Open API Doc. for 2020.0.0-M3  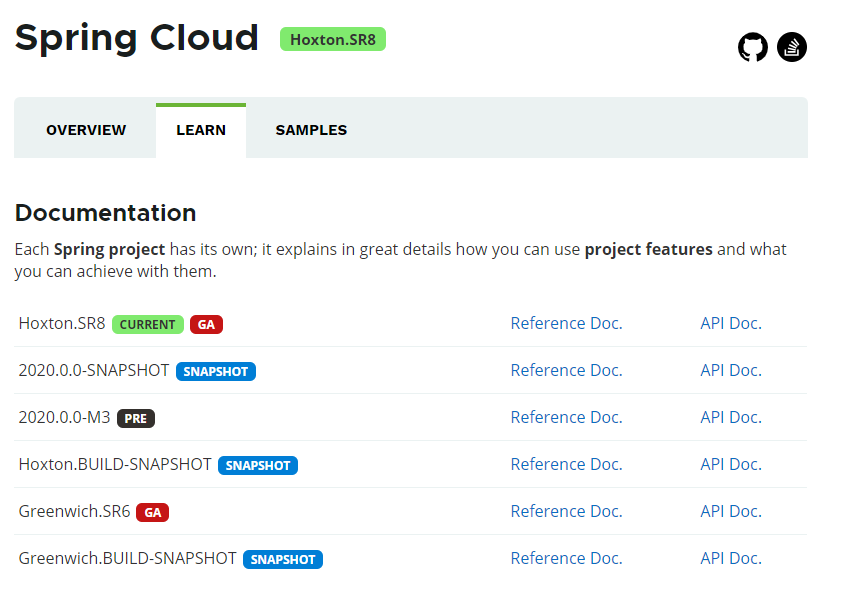tap(731, 417)
